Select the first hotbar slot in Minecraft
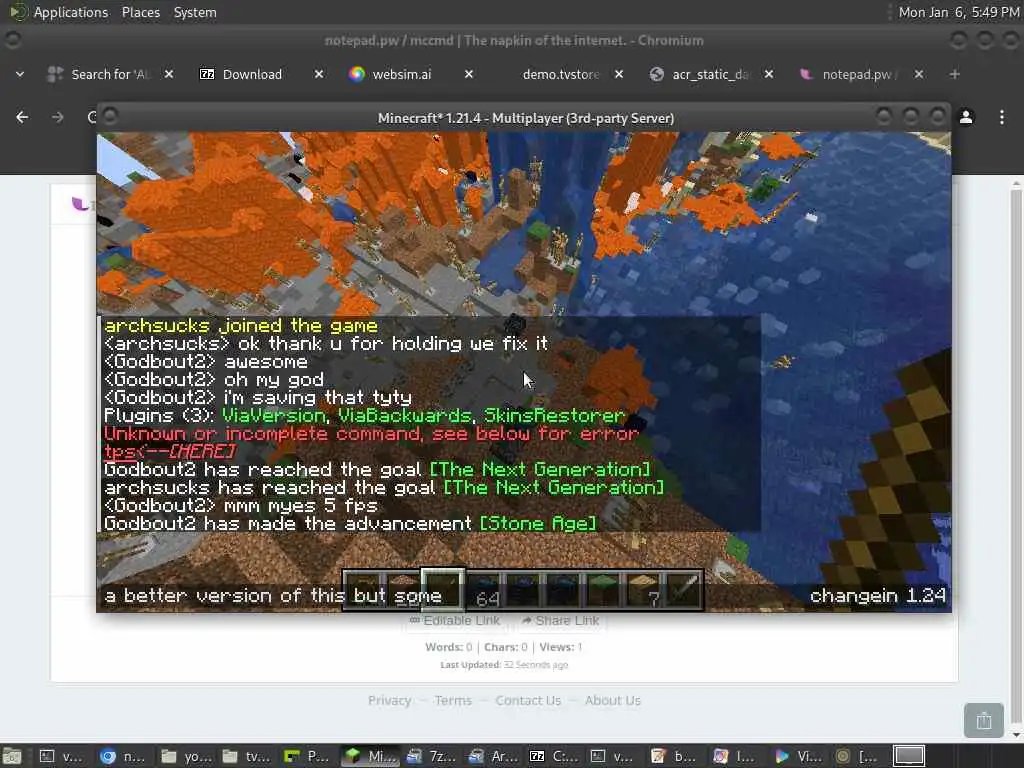This screenshot has width=1024, height=768. [x=364, y=588]
